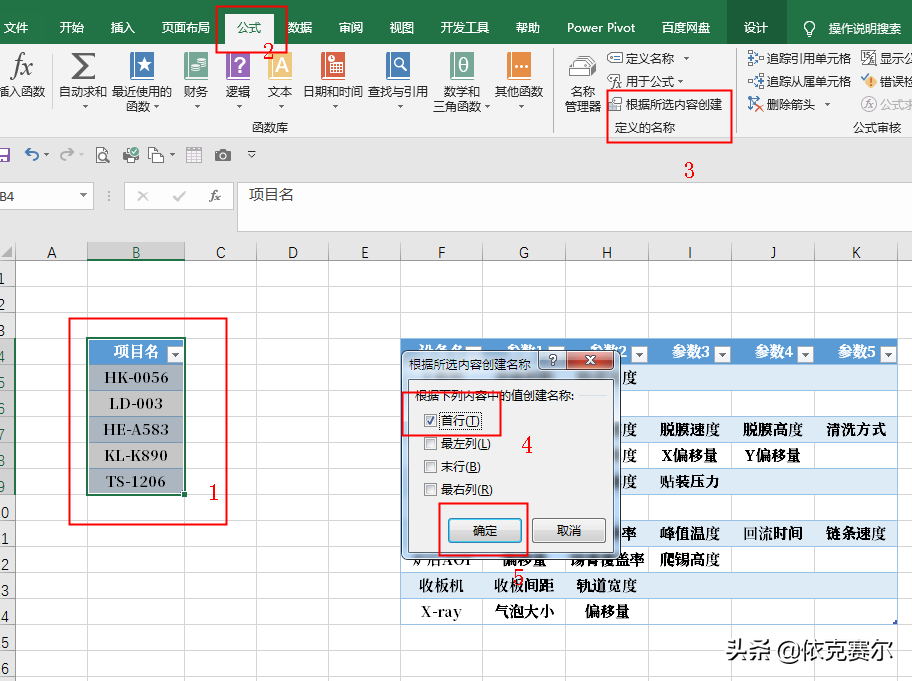Select cell containing HK-0056
Screen dimensions: 912x681
[136, 377]
